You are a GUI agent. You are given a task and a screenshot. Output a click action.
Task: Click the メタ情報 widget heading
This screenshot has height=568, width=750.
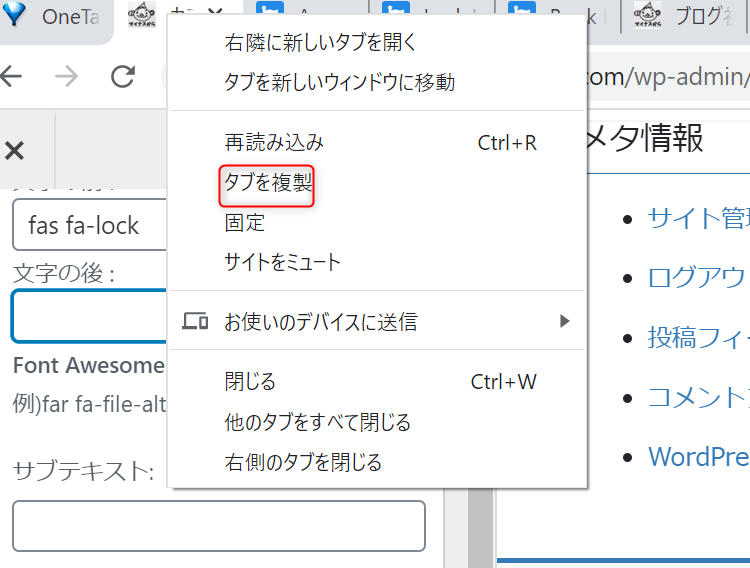click(x=644, y=138)
